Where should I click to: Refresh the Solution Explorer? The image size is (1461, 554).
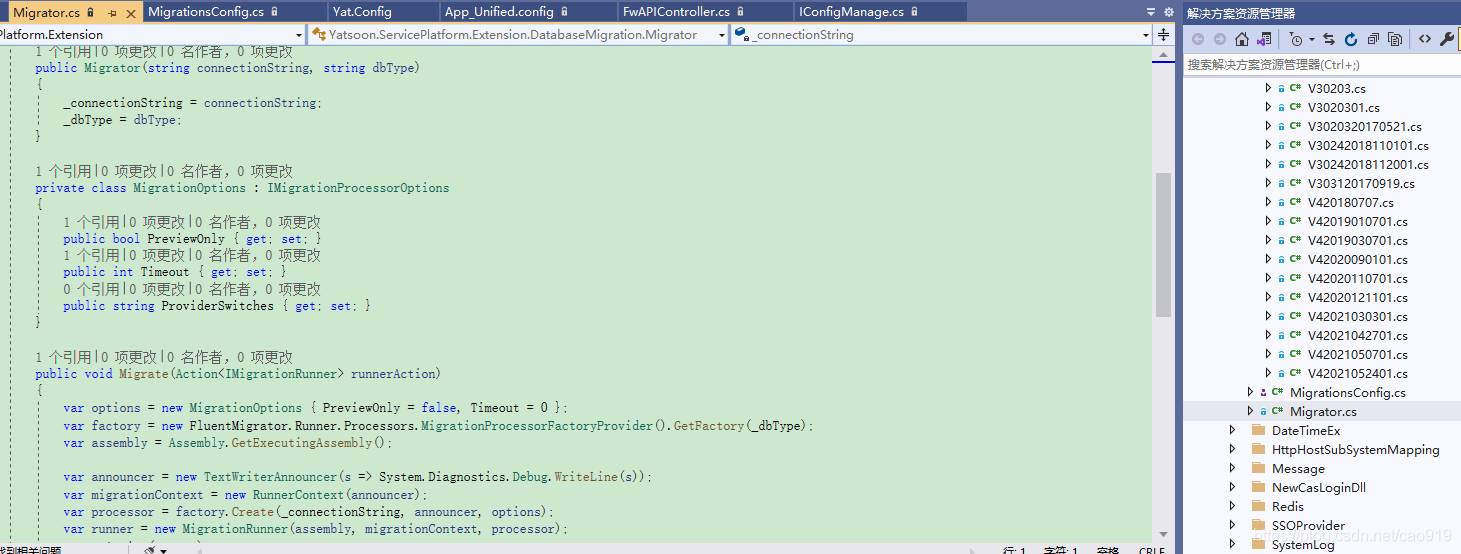point(1351,39)
